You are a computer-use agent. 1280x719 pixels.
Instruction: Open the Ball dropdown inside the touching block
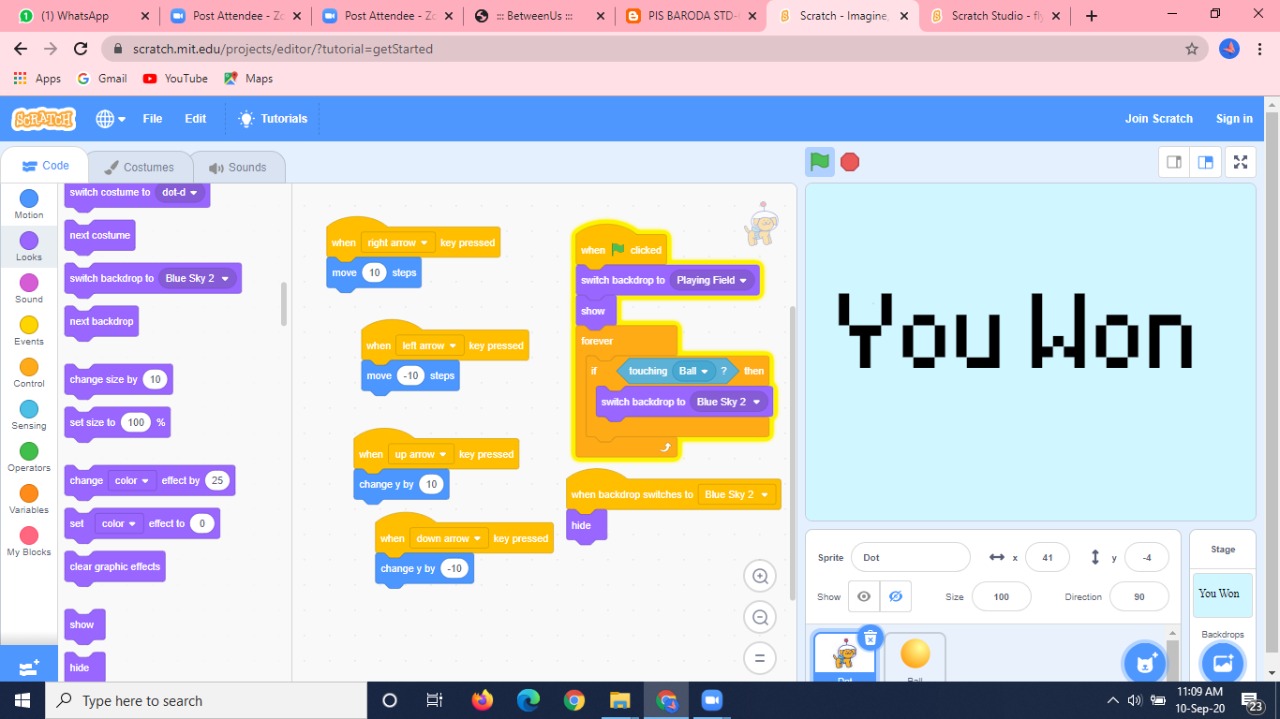pos(695,370)
